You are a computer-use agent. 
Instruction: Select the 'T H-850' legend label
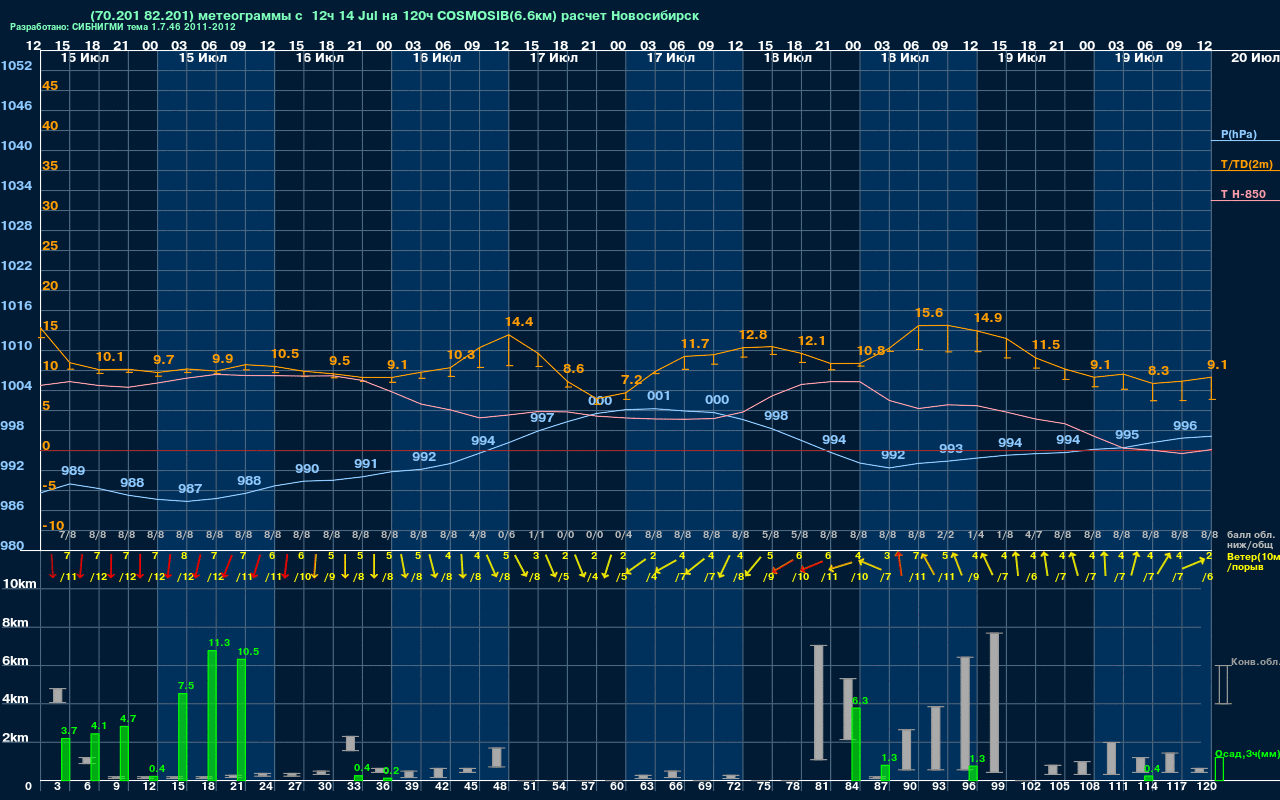tap(1243, 194)
